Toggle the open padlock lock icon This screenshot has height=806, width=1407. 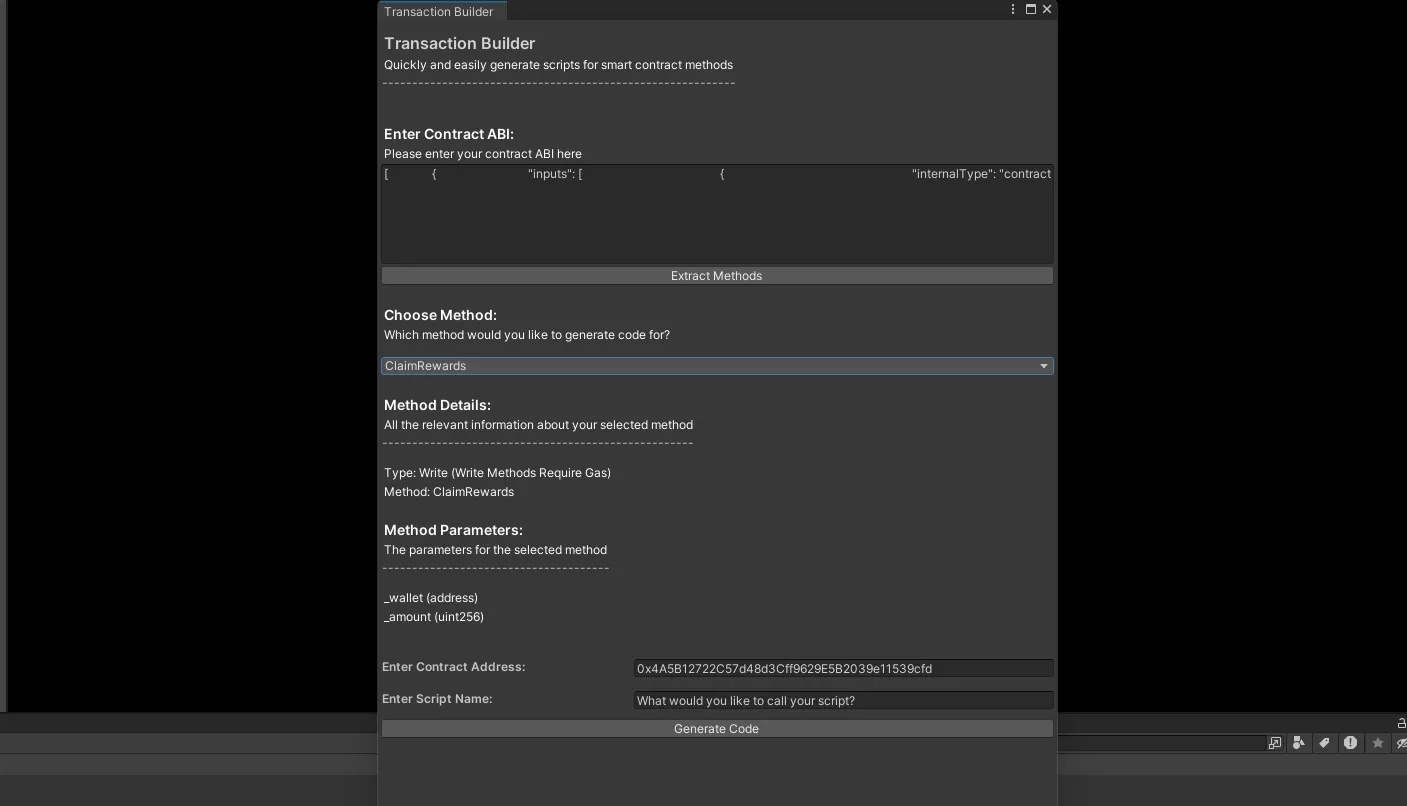coord(1399,722)
